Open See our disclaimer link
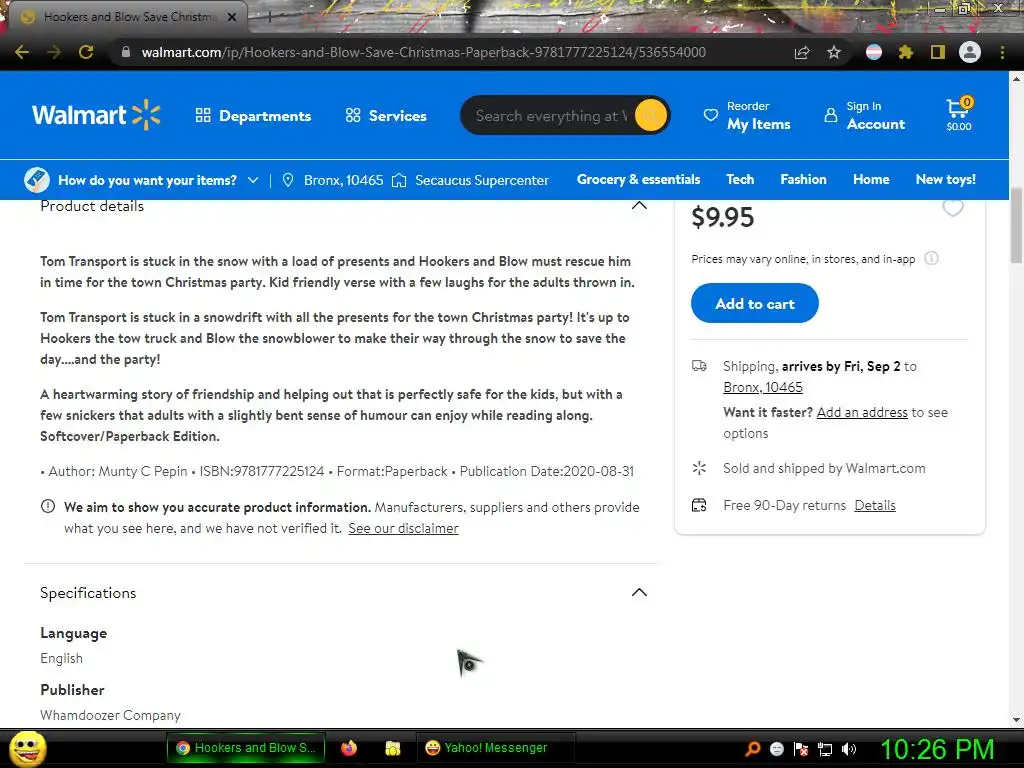Viewport: 1024px width, 768px height. [403, 528]
